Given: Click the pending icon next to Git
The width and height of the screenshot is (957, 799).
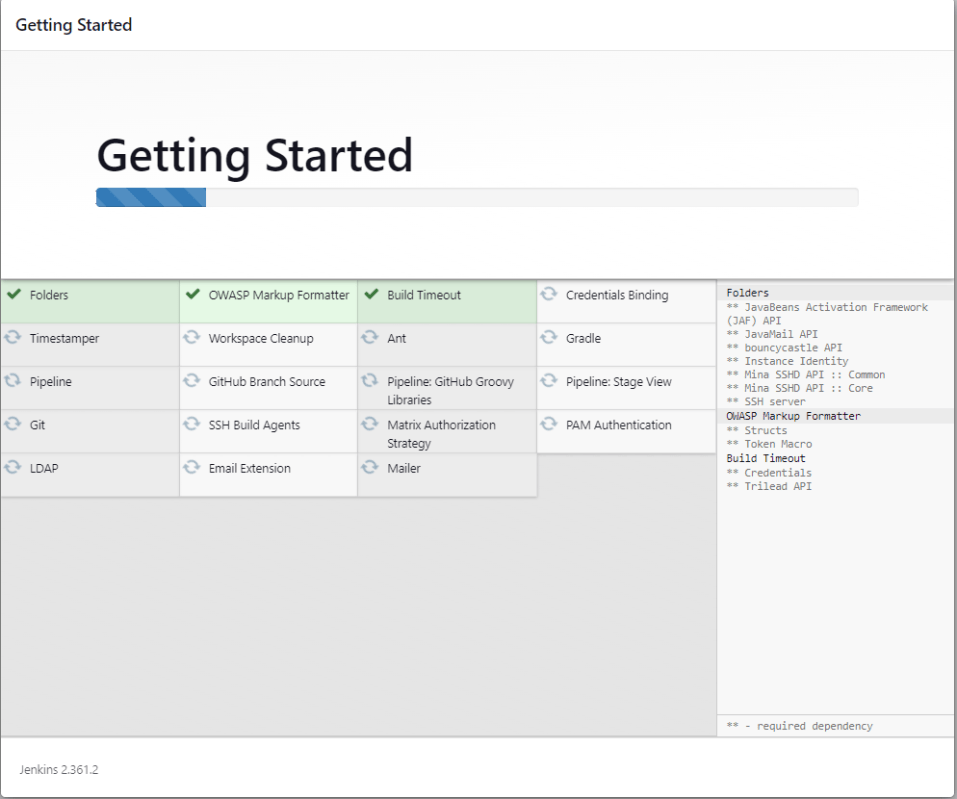Looking at the screenshot, I should point(13,424).
